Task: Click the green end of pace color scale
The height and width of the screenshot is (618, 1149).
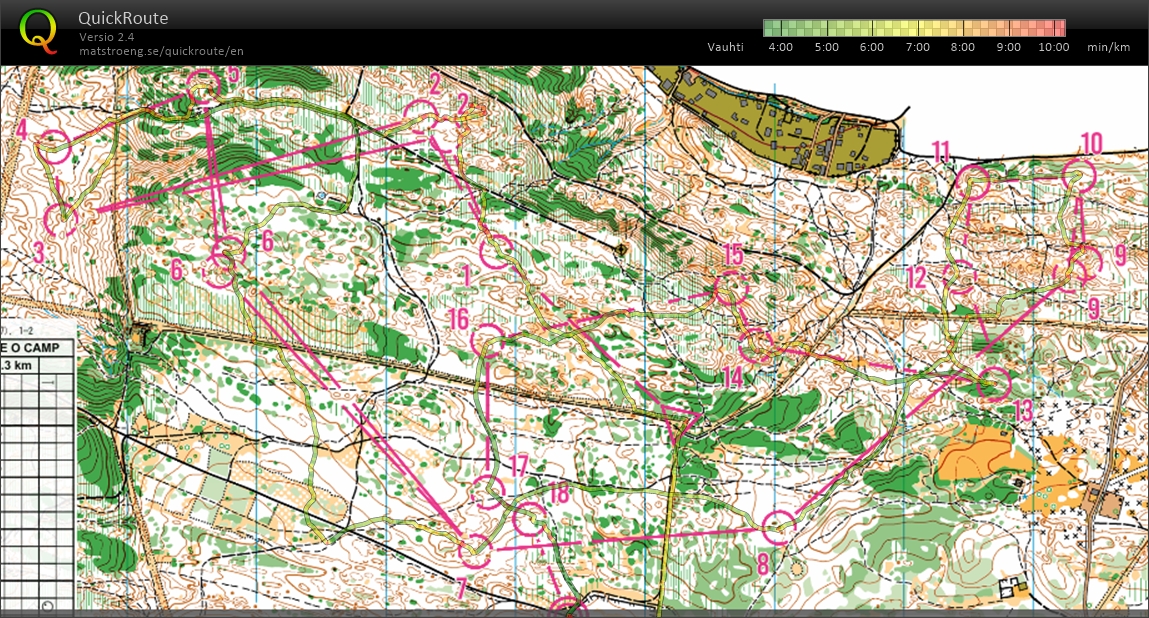Action: [x=772, y=28]
